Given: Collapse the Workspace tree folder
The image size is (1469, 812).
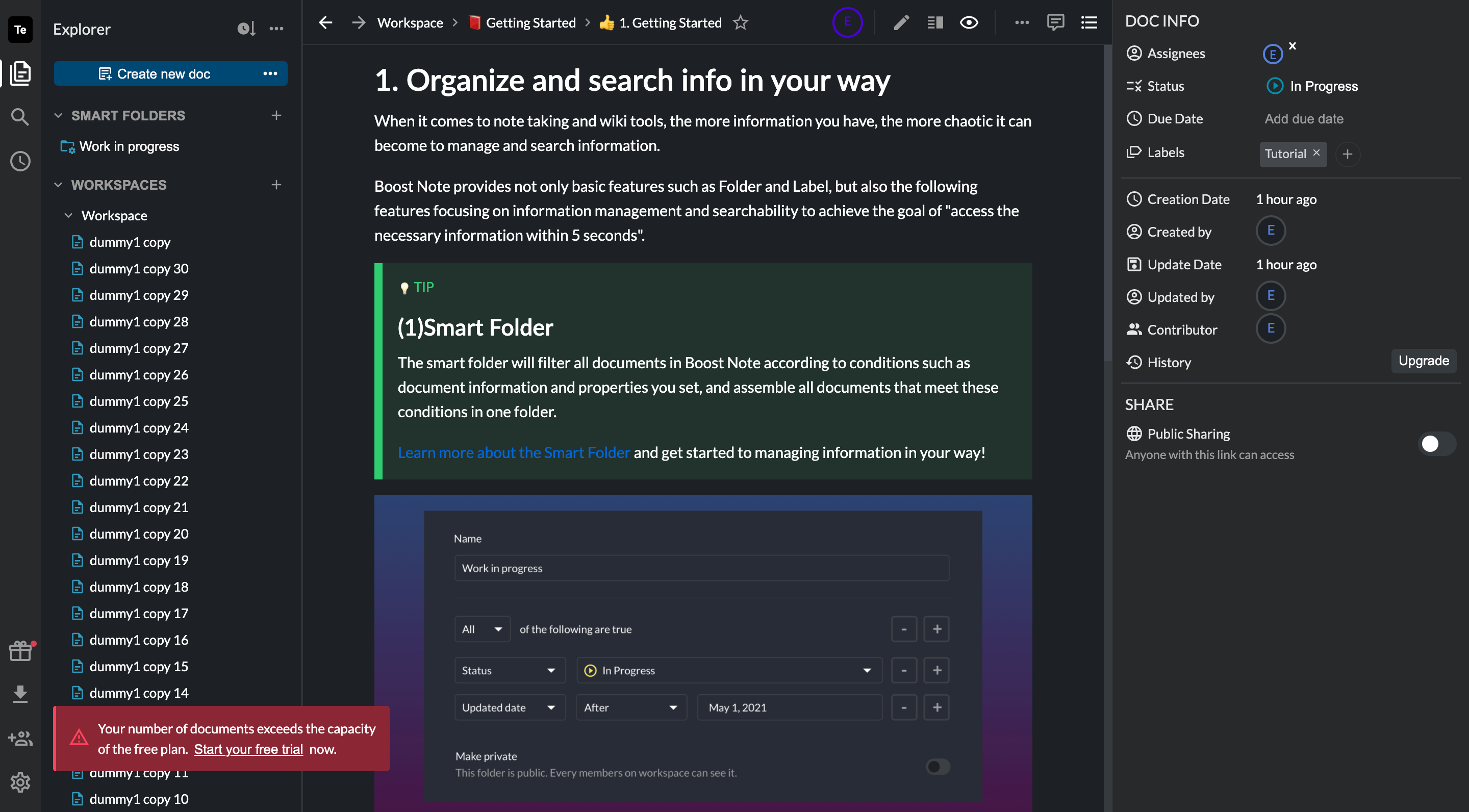Looking at the screenshot, I should coord(68,216).
